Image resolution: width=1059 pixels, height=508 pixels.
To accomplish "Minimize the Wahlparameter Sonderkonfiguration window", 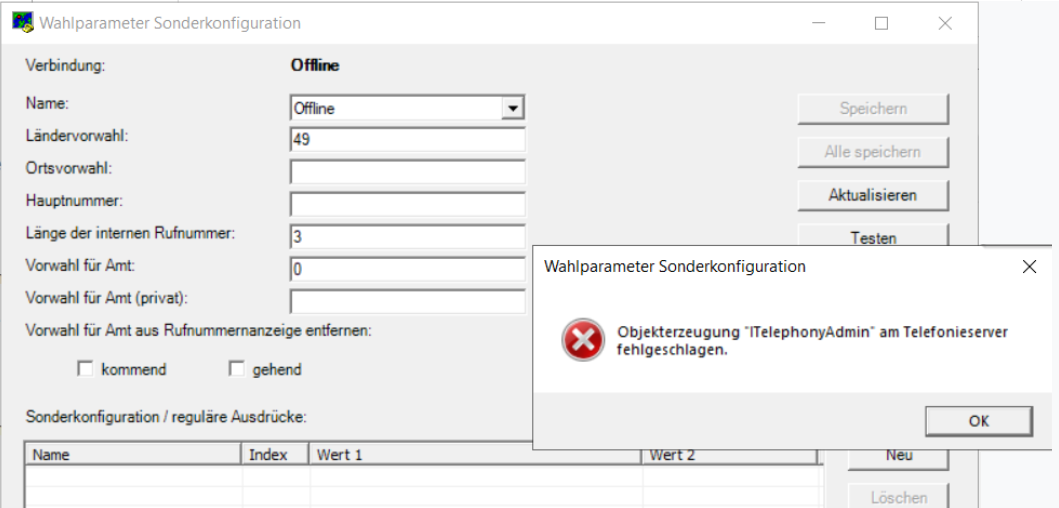I will 819,24.
